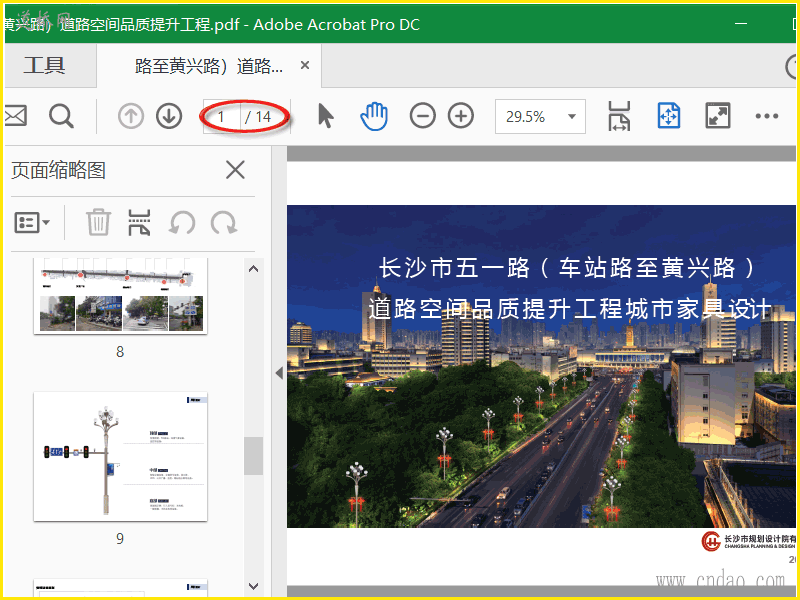Collapse the left navigation pane arrow
800x600 pixels.
(279, 373)
